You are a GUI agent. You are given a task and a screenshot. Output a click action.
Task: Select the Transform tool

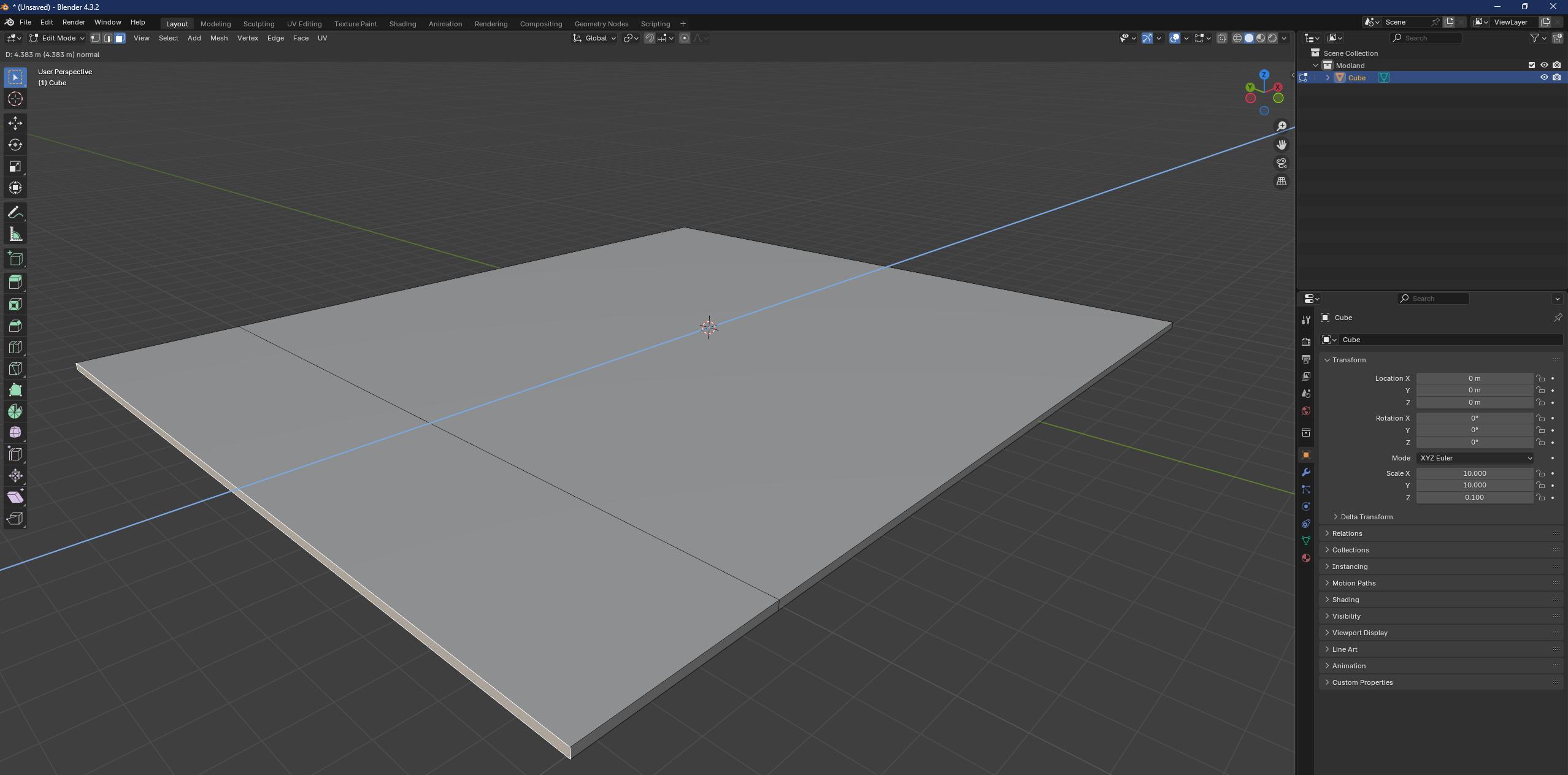[x=15, y=188]
